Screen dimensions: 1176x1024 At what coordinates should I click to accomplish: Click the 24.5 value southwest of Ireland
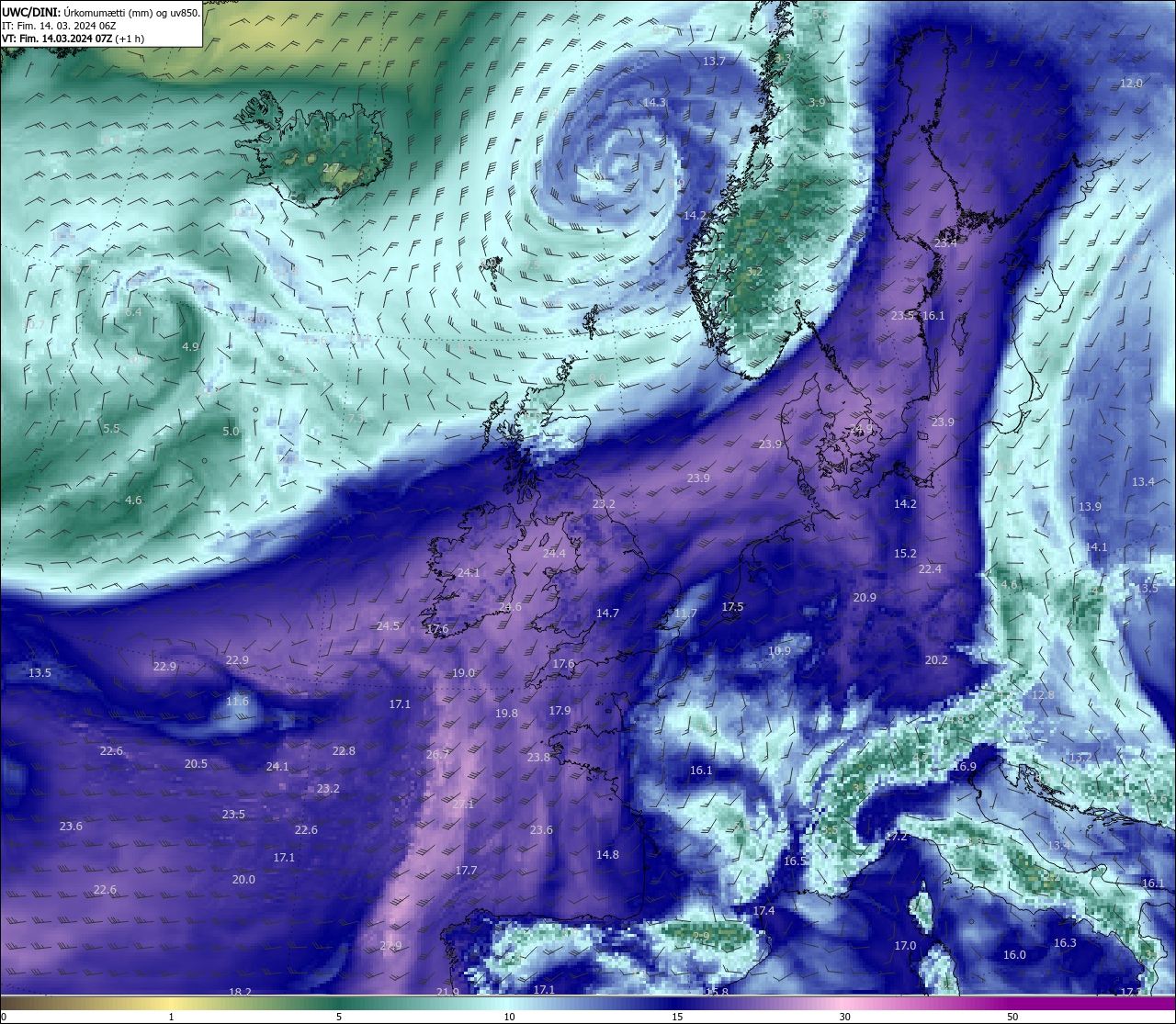[388, 625]
